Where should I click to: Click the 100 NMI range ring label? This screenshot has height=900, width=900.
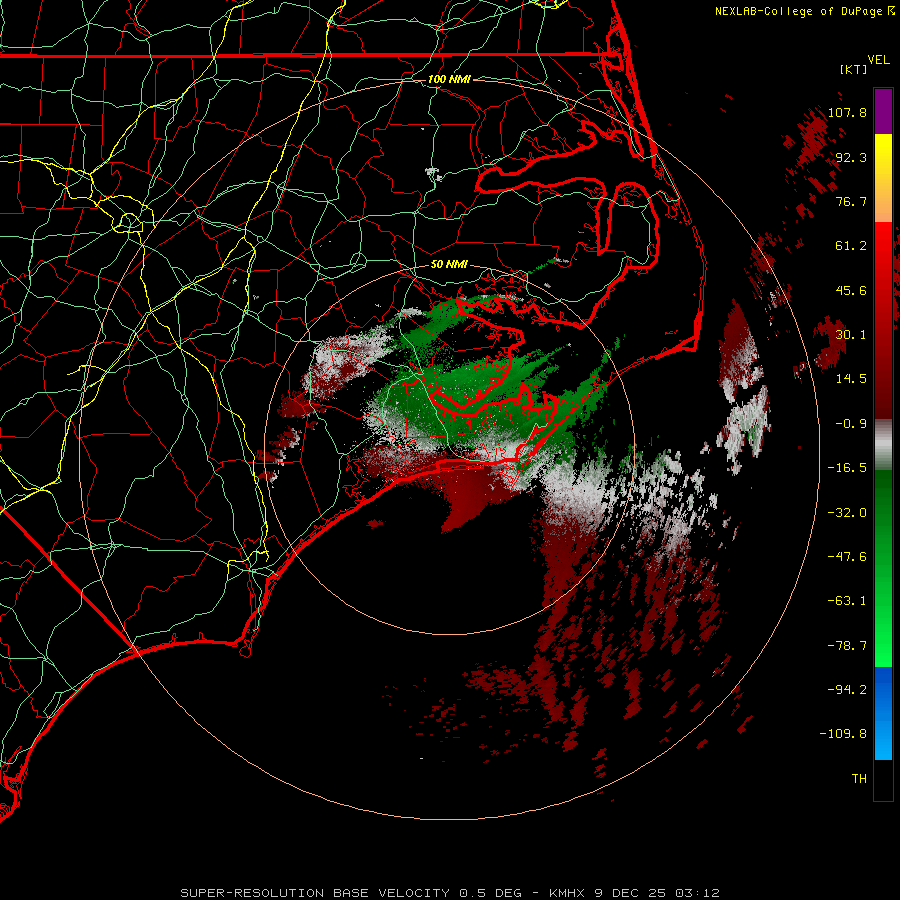pyautogui.click(x=449, y=79)
